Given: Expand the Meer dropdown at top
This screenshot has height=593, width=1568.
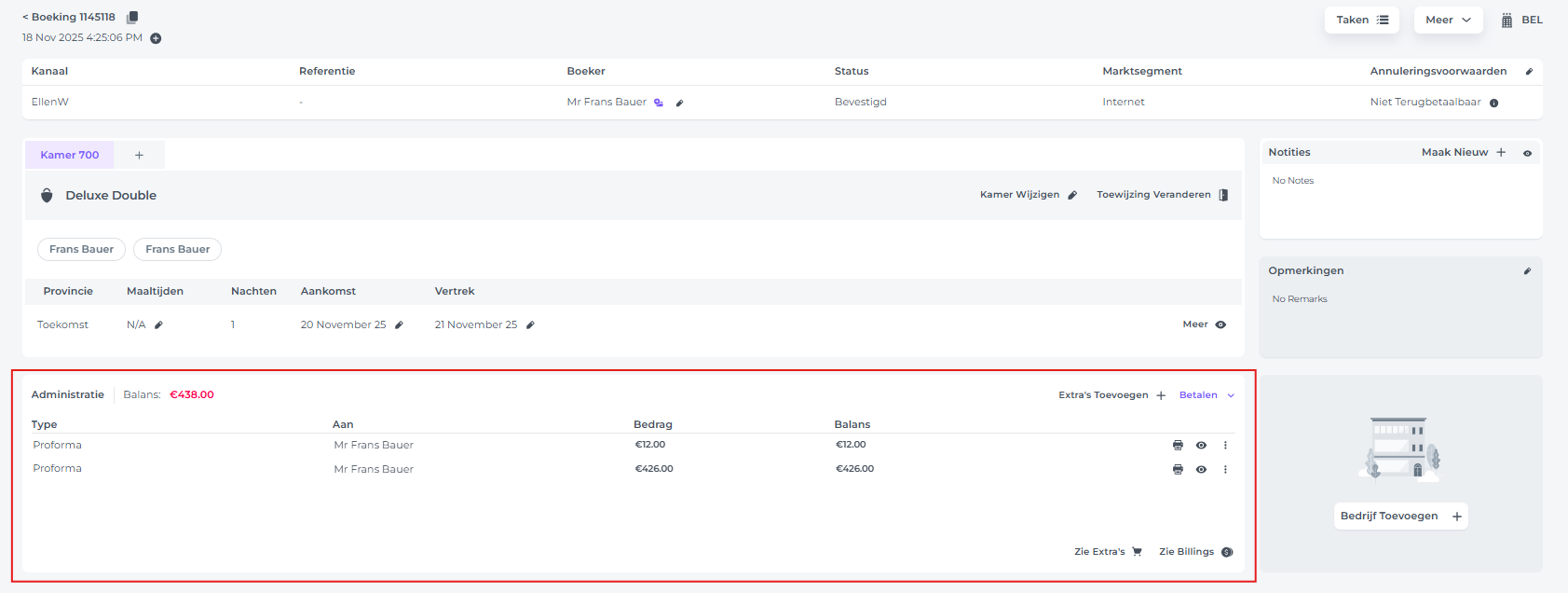Looking at the screenshot, I should click(x=1448, y=20).
